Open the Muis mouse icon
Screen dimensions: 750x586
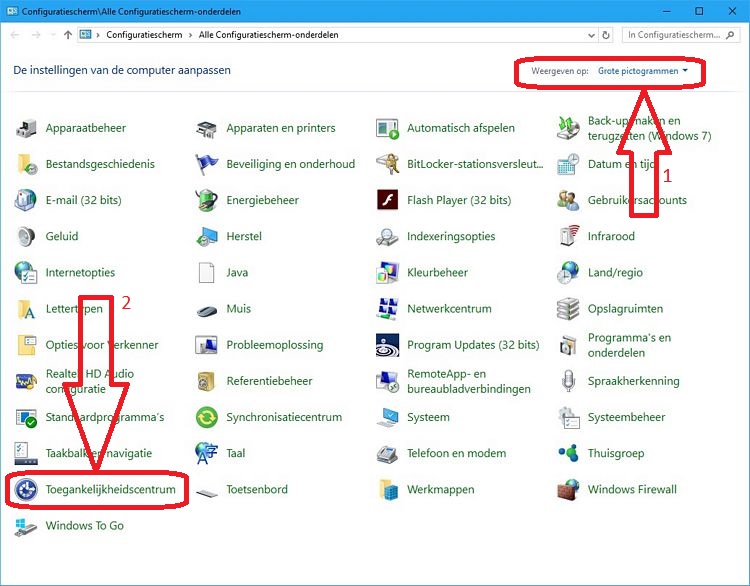click(x=207, y=310)
